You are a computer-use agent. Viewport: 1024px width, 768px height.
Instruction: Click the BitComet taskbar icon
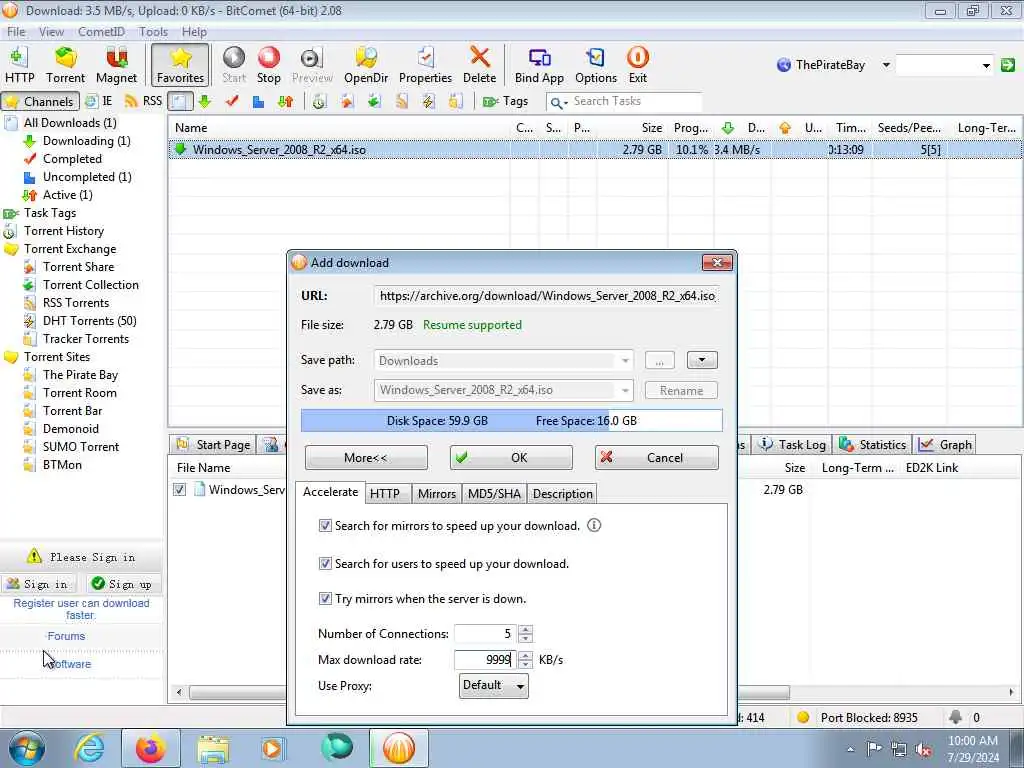[398, 748]
